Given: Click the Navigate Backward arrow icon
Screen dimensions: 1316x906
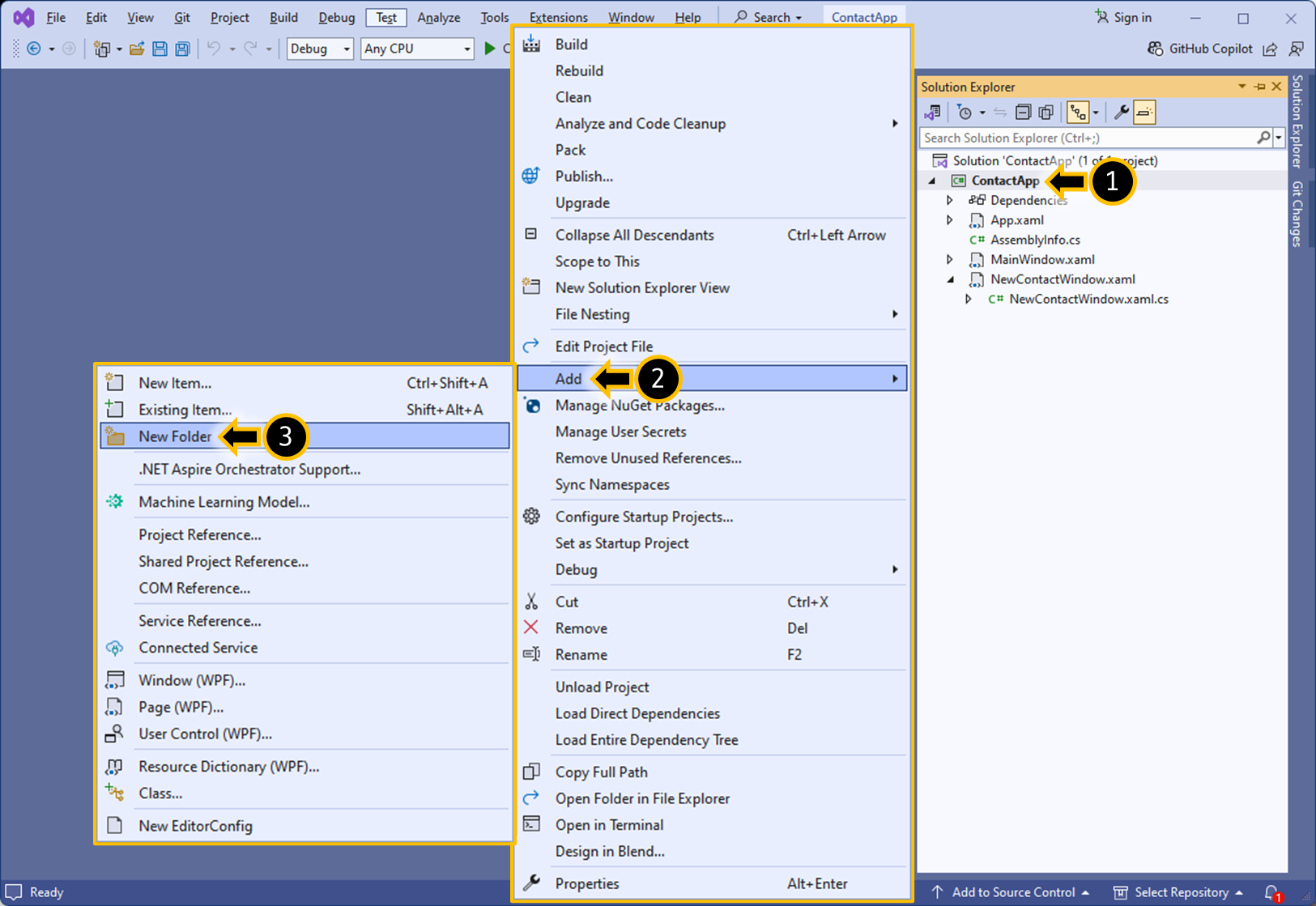Looking at the screenshot, I should pyautogui.click(x=34, y=49).
